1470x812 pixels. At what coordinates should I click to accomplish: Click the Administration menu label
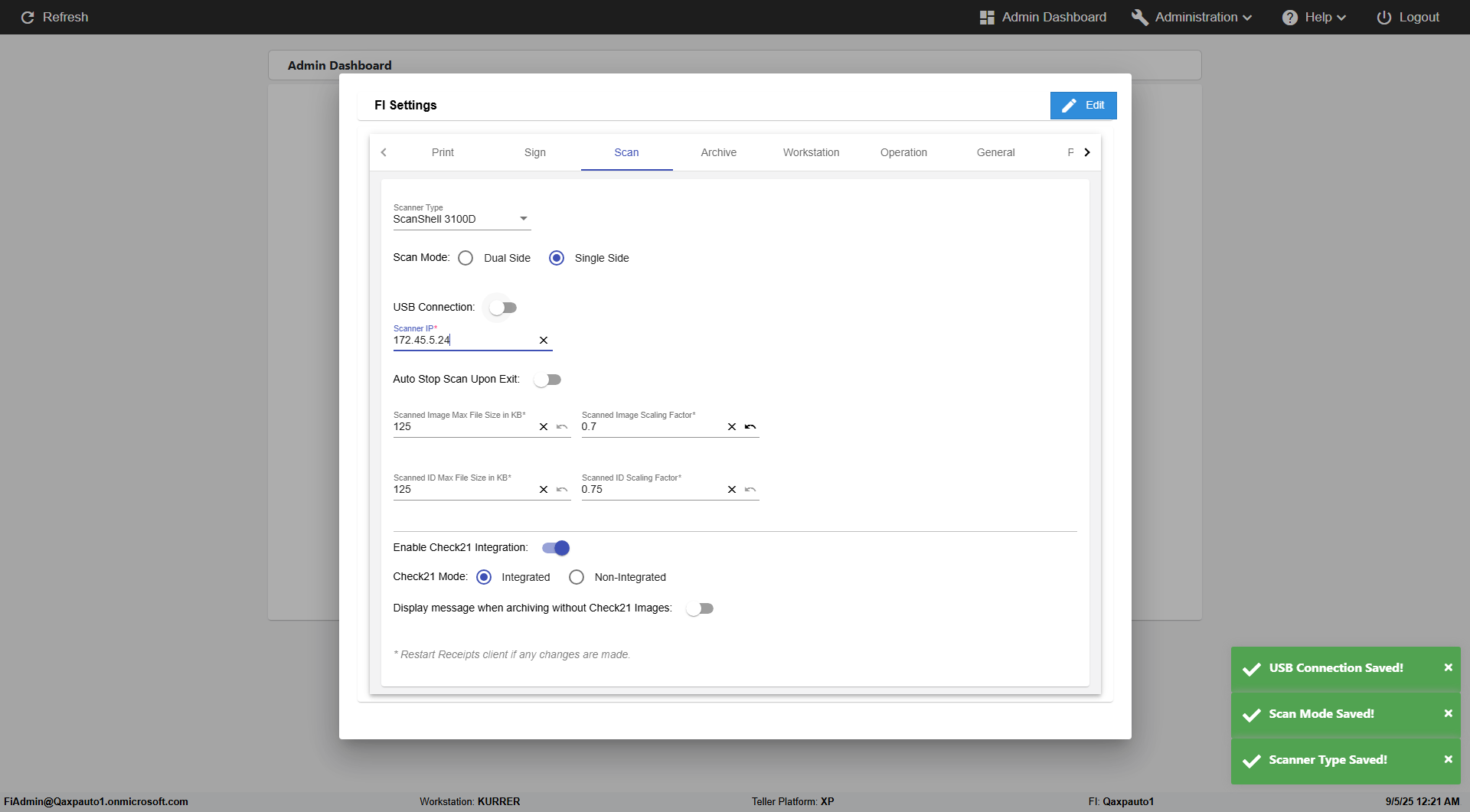tap(1196, 17)
